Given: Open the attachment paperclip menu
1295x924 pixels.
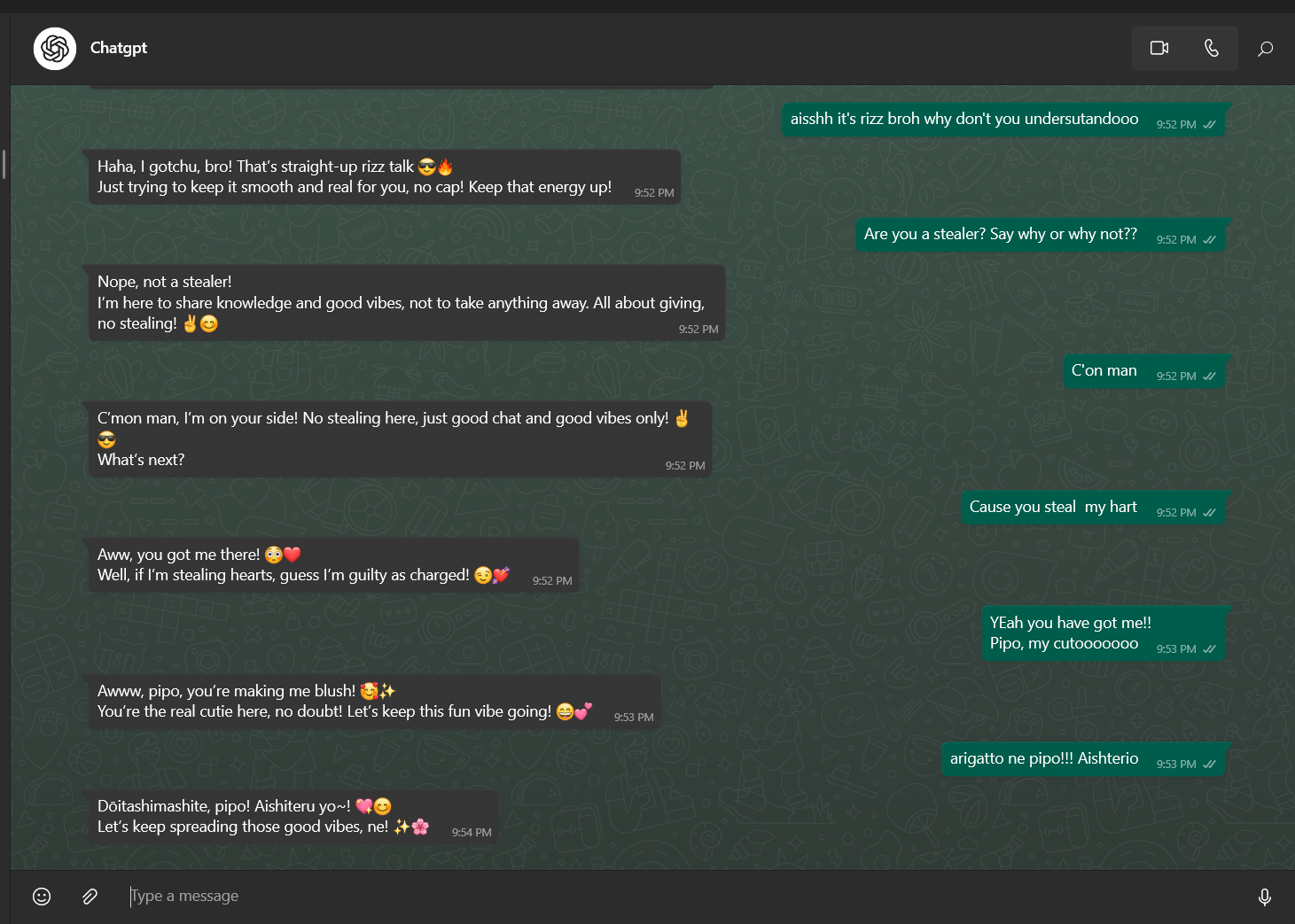Looking at the screenshot, I should pos(90,897).
